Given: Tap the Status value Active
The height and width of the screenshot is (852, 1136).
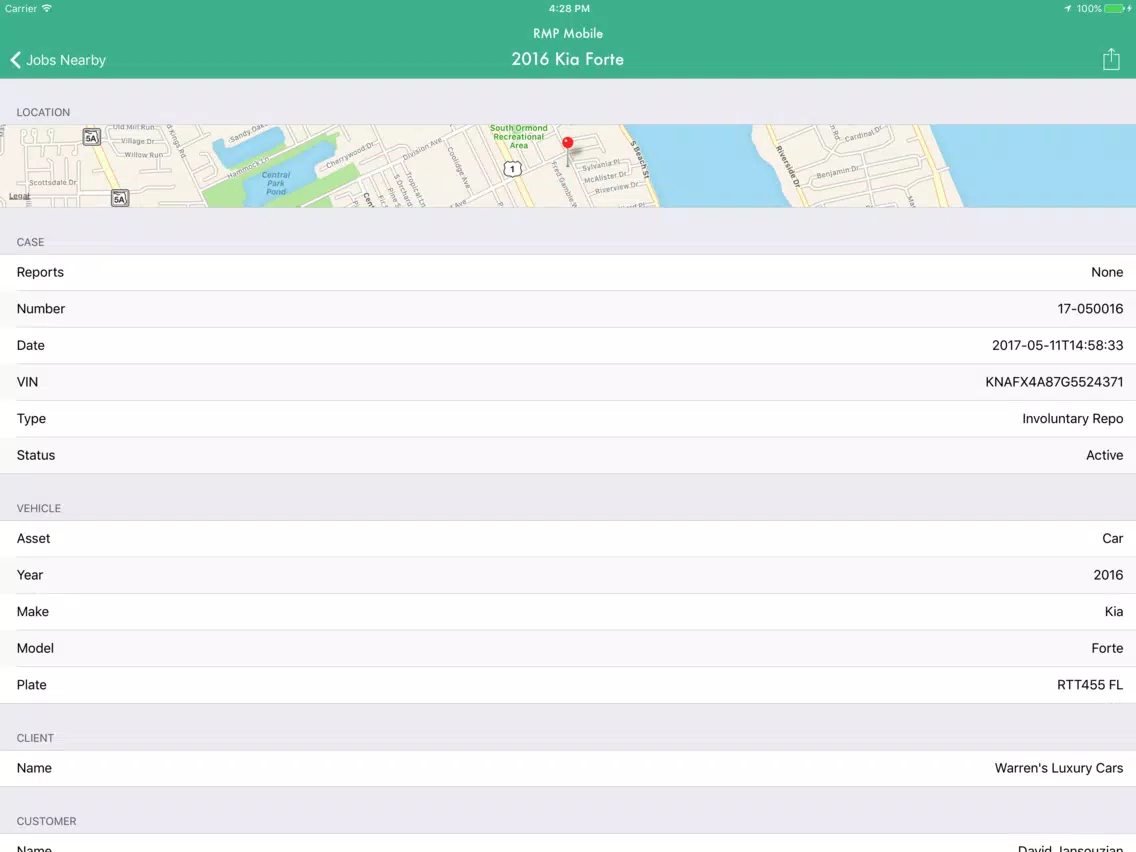Looking at the screenshot, I should [x=1104, y=455].
